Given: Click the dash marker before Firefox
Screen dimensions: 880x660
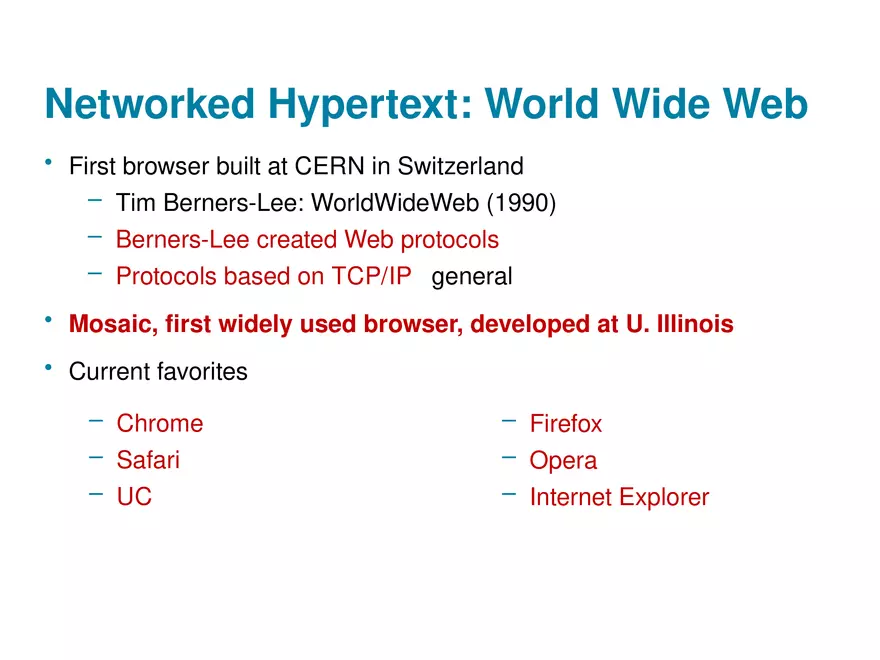Looking at the screenshot, I should pyautogui.click(x=509, y=421).
